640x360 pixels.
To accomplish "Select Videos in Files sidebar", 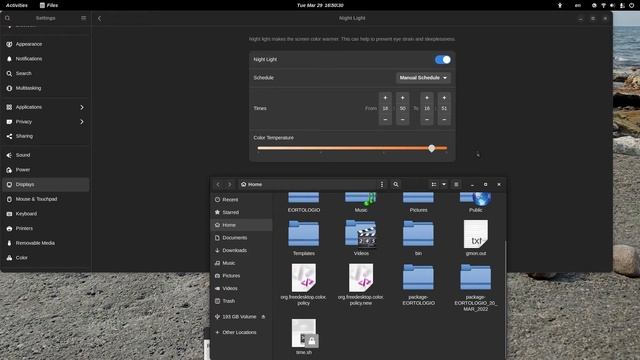I will 242,288.
